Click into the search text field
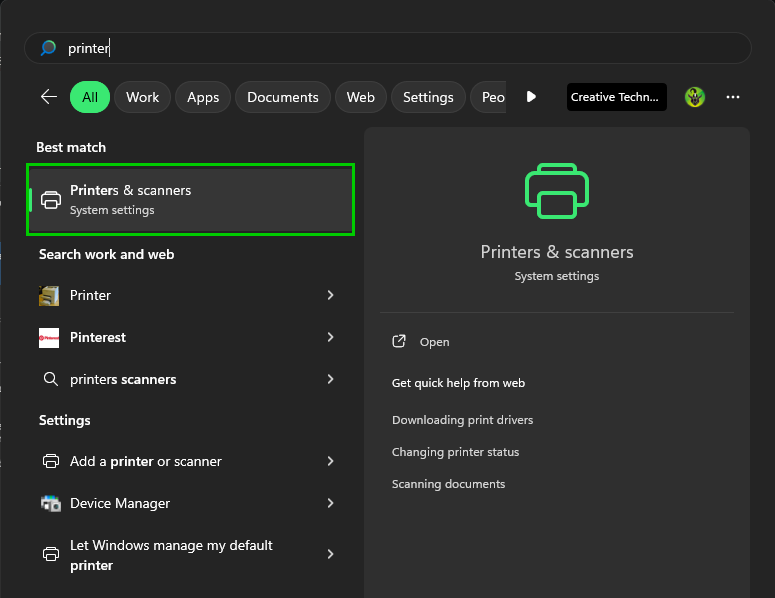Viewport: 775px width, 598px height. click(x=388, y=48)
